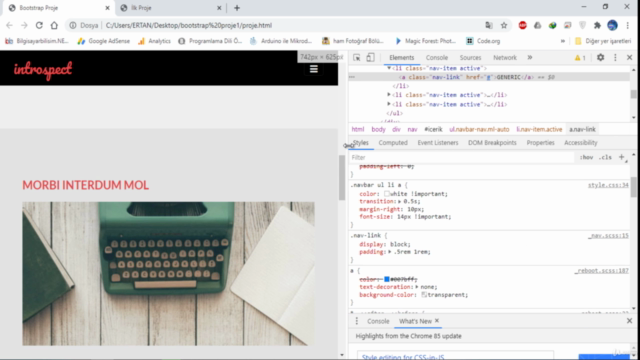
Task: Close the What's New drawer tab
Action: point(437,321)
